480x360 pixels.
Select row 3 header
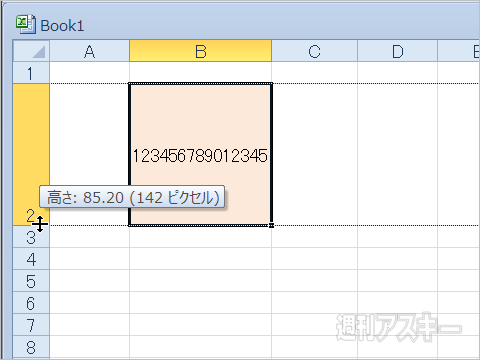coord(31,237)
